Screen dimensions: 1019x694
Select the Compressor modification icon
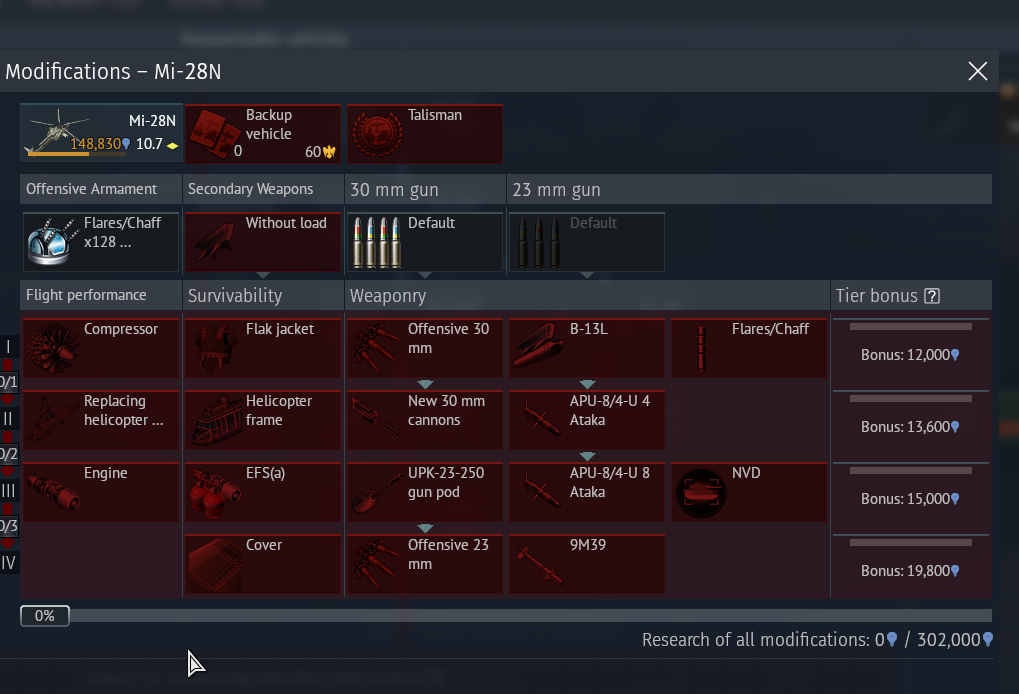53,348
